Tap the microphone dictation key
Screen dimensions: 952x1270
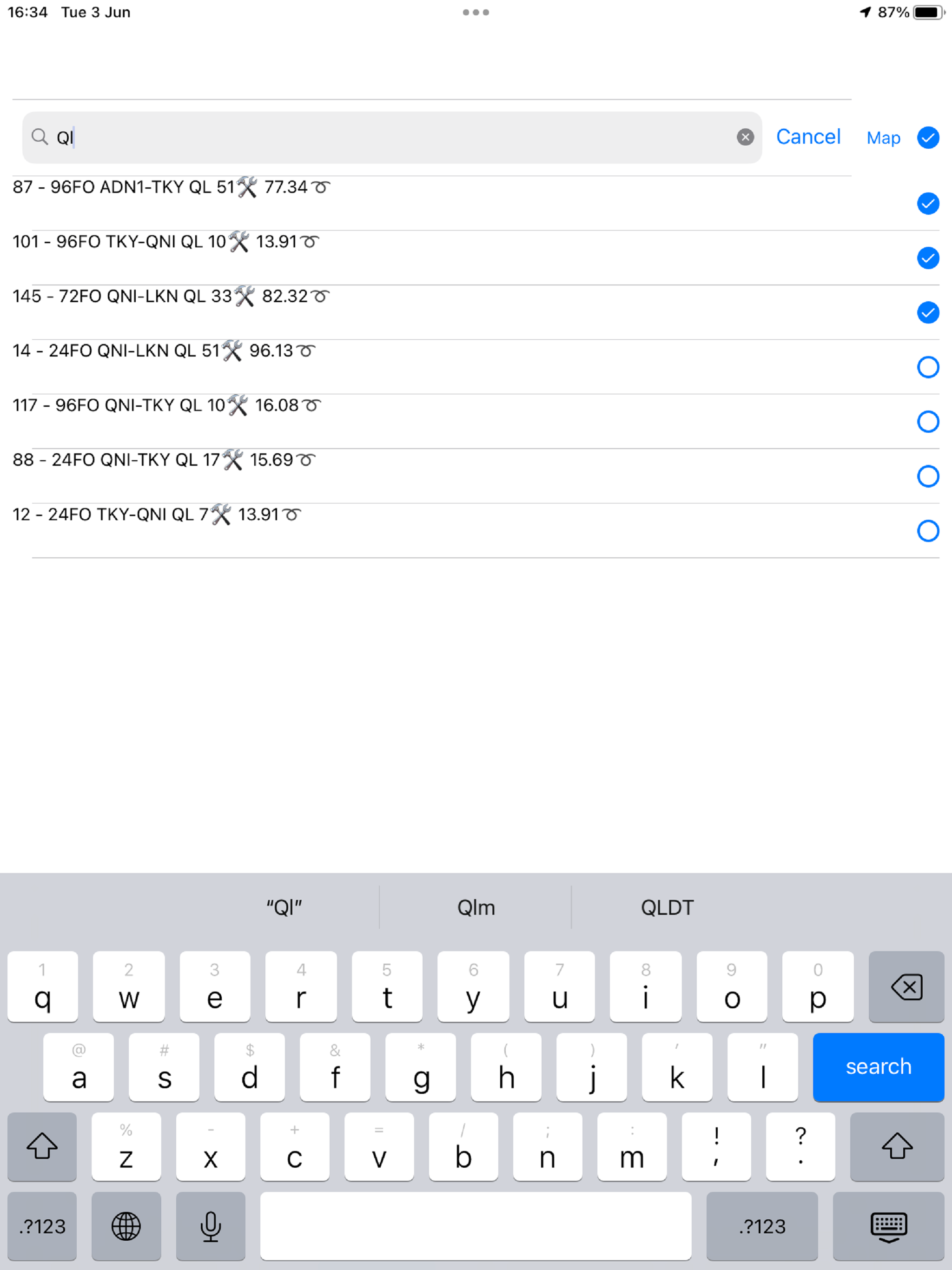(x=211, y=1226)
